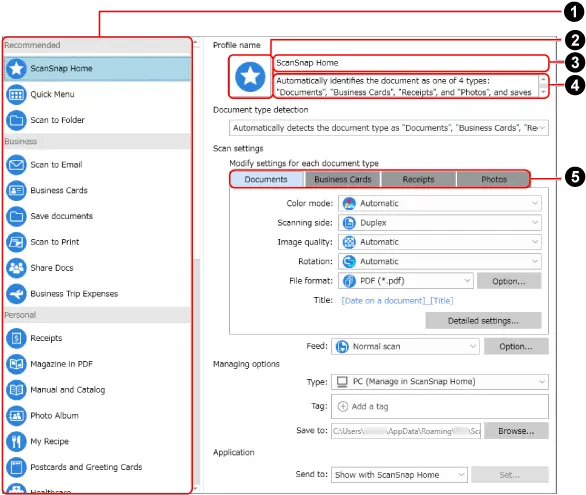Select the Magazine in PDF profile label
586x495 pixels.
tap(61, 364)
